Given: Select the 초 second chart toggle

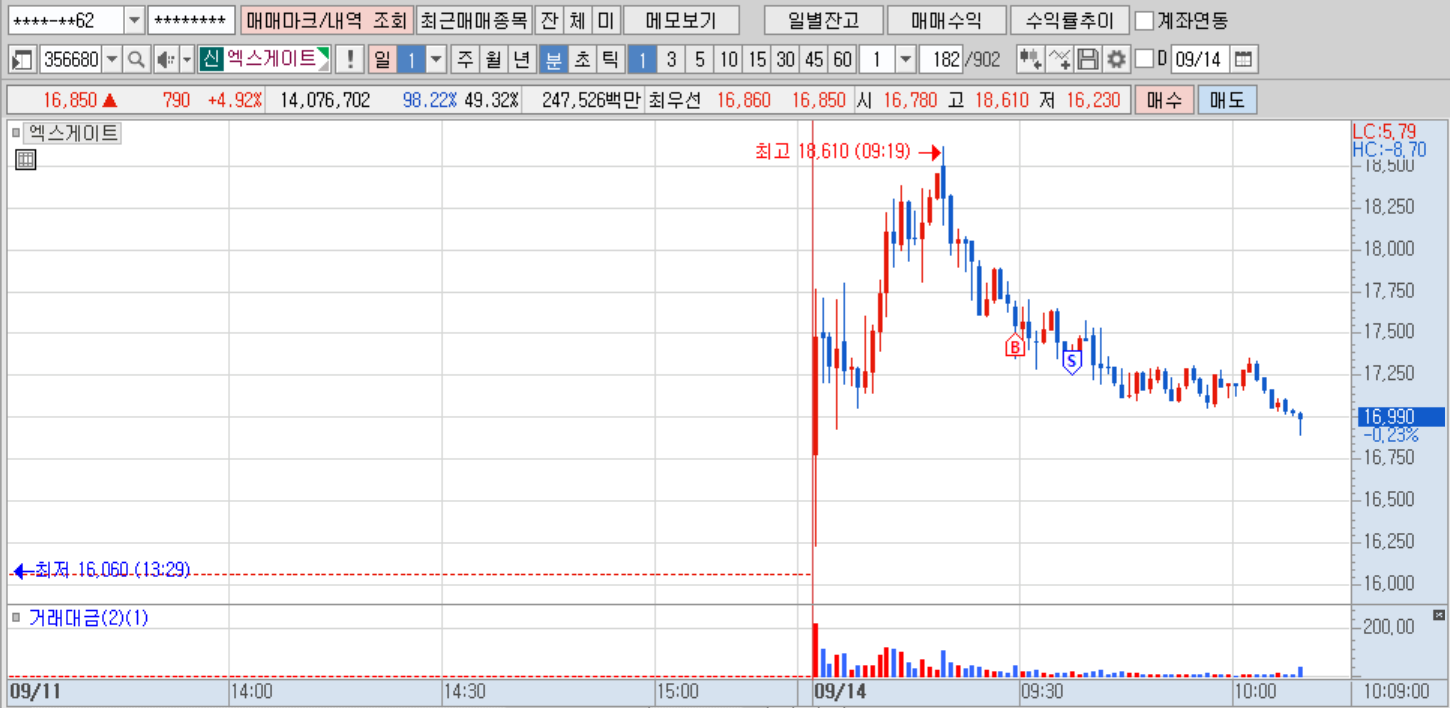Looking at the screenshot, I should click(x=581, y=60).
